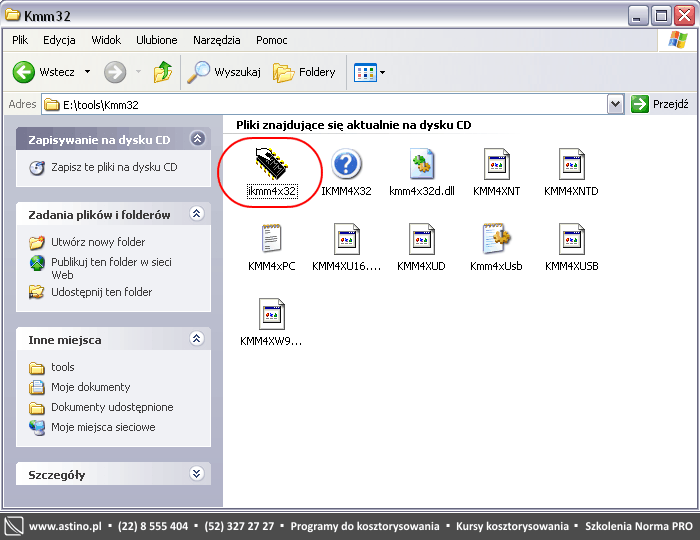Screen dimensions: 700x540
Task: Toggle the Foldery folder tree pane
Action: (304, 72)
